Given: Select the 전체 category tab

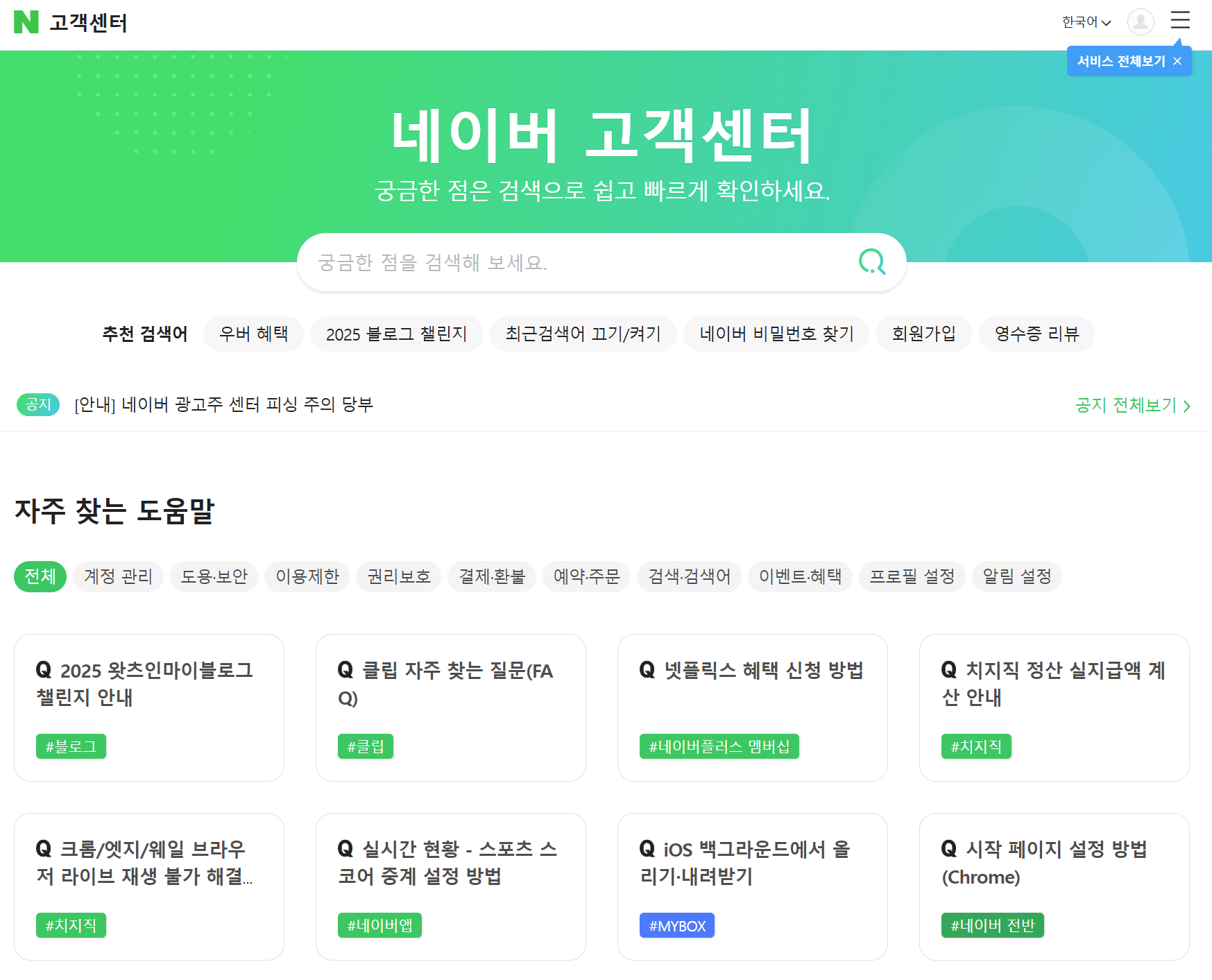Looking at the screenshot, I should (40, 576).
